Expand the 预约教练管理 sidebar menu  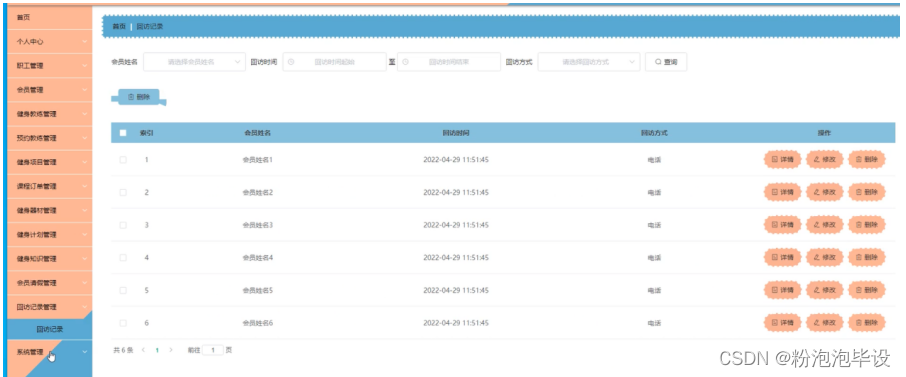49,138
